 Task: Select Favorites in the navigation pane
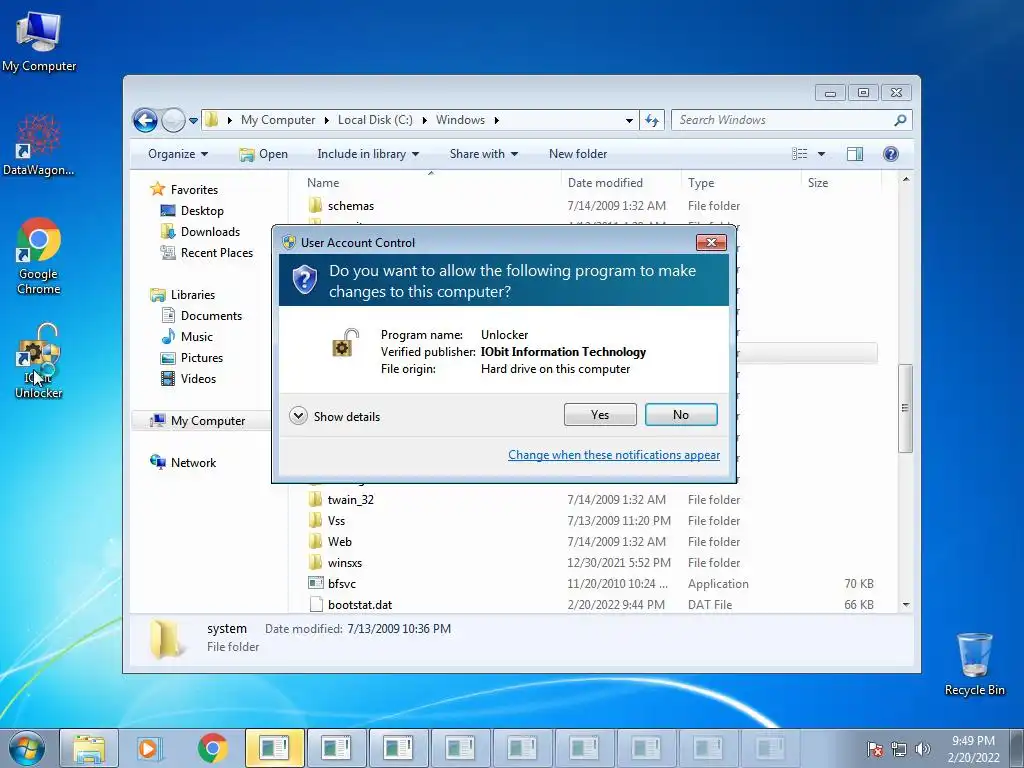[194, 189]
